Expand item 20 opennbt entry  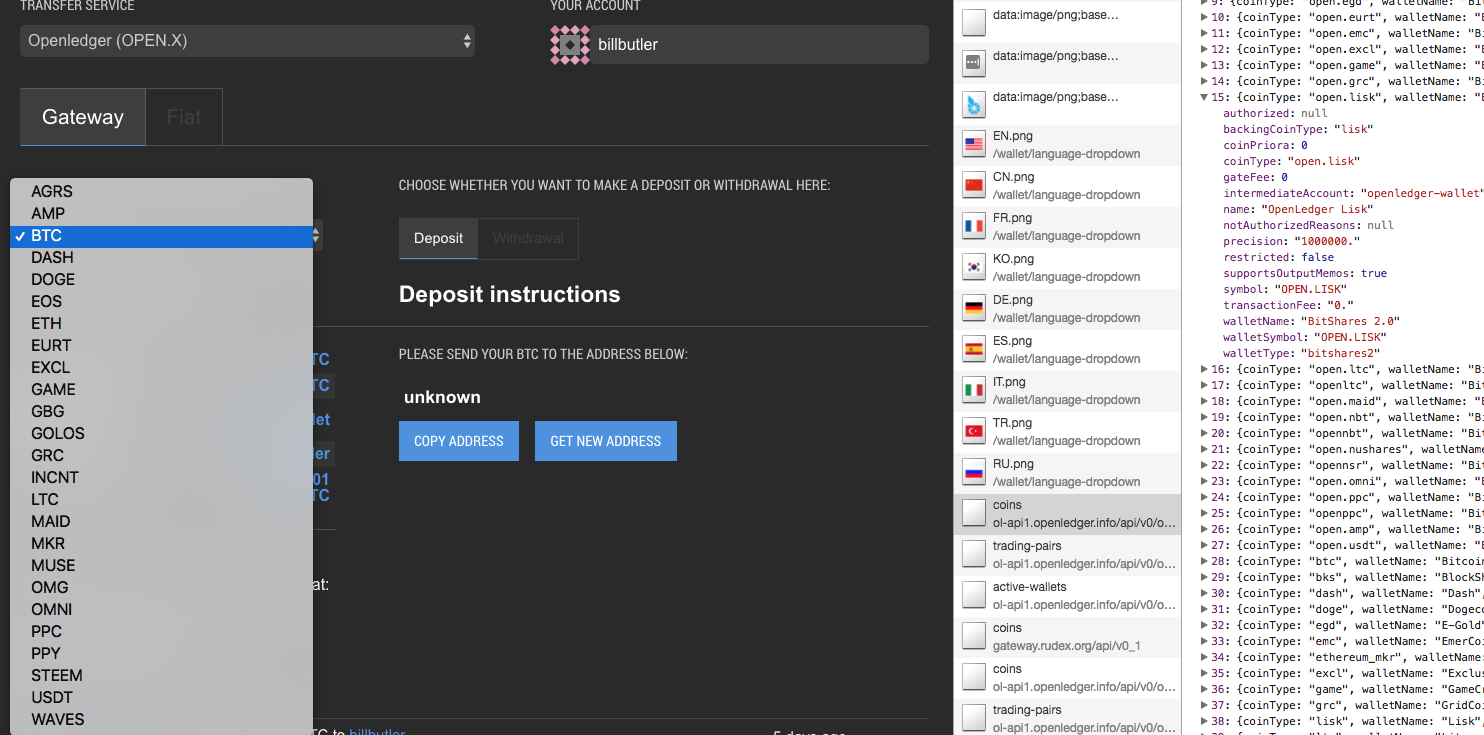pos(1204,433)
